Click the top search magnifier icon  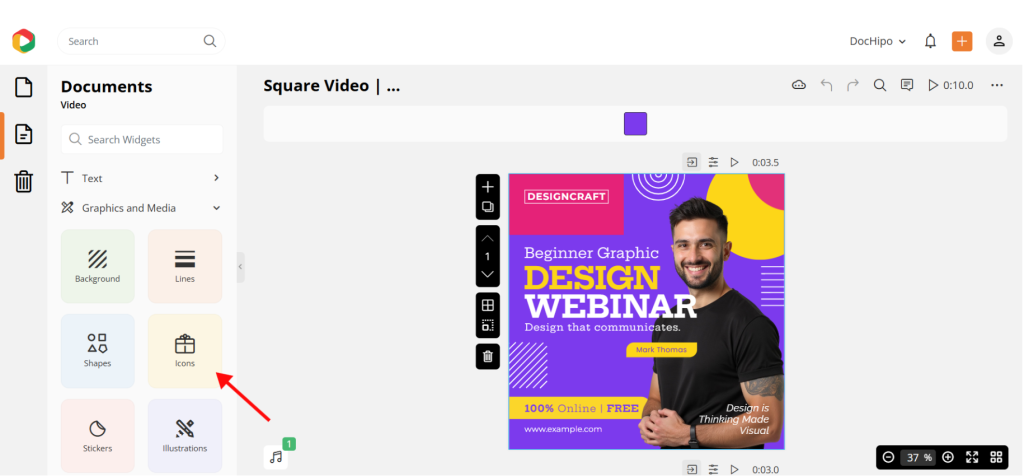210,41
